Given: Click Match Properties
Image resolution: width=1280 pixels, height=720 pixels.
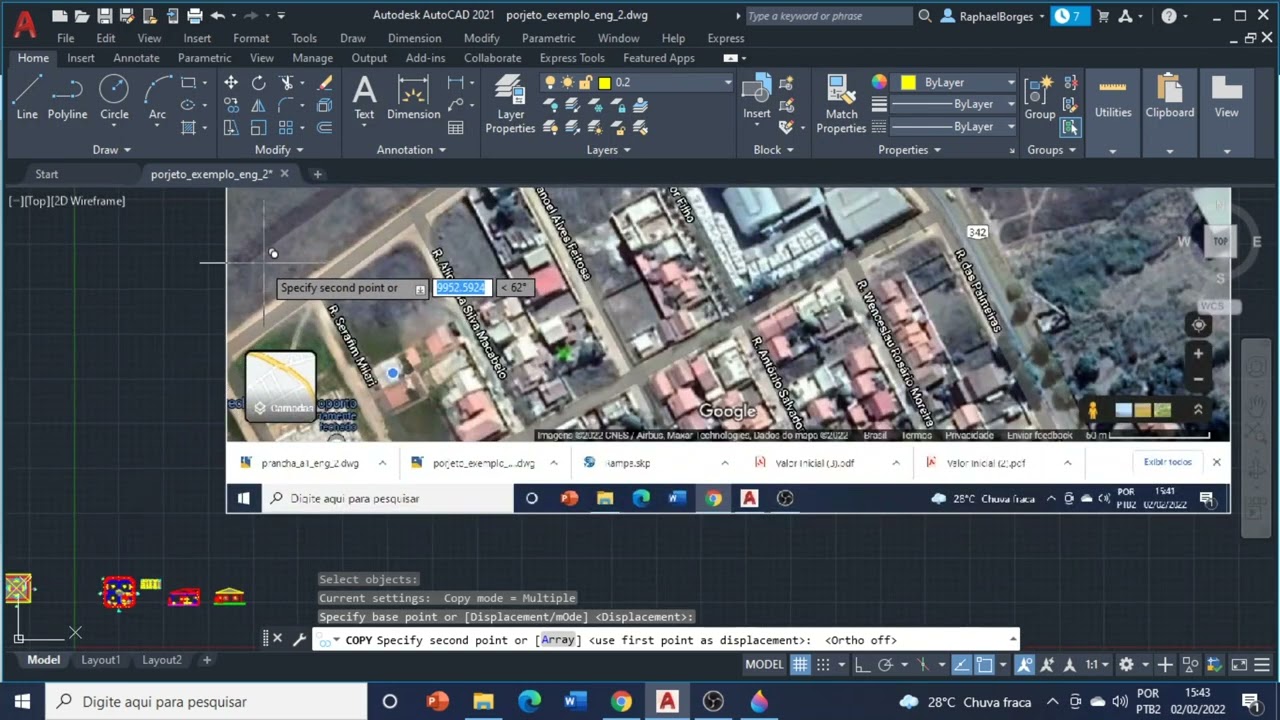Looking at the screenshot, I should (841, 104).
